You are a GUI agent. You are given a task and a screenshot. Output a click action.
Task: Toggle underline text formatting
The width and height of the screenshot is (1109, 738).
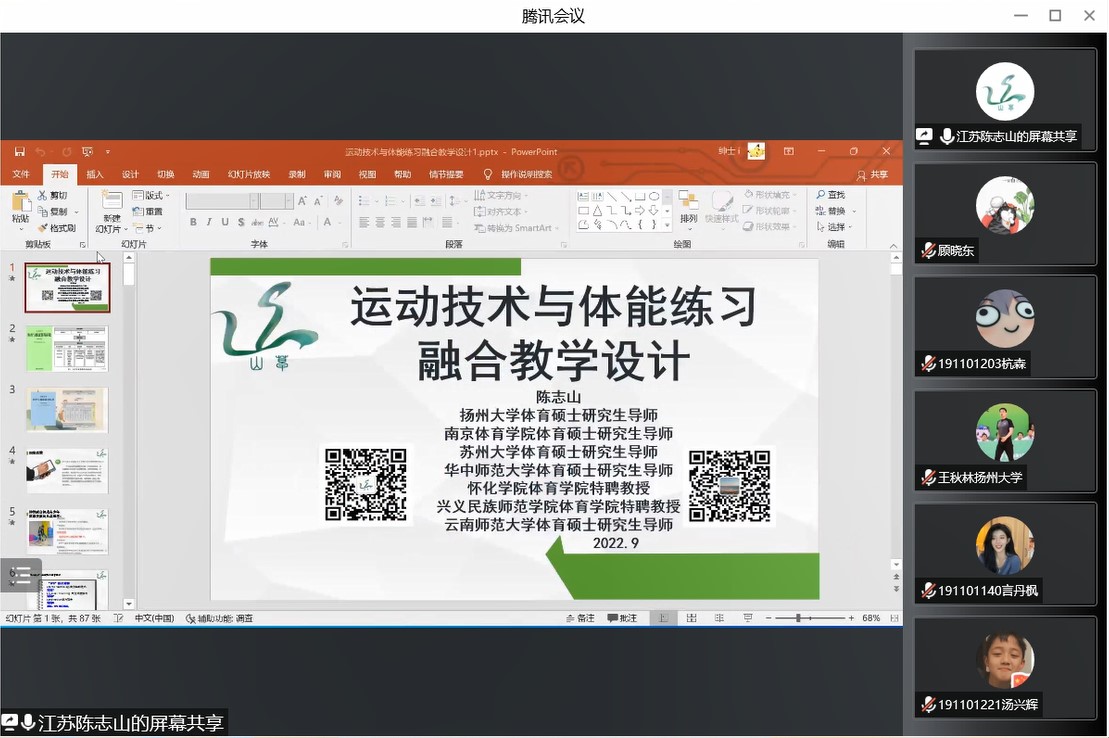pos(226,222)
